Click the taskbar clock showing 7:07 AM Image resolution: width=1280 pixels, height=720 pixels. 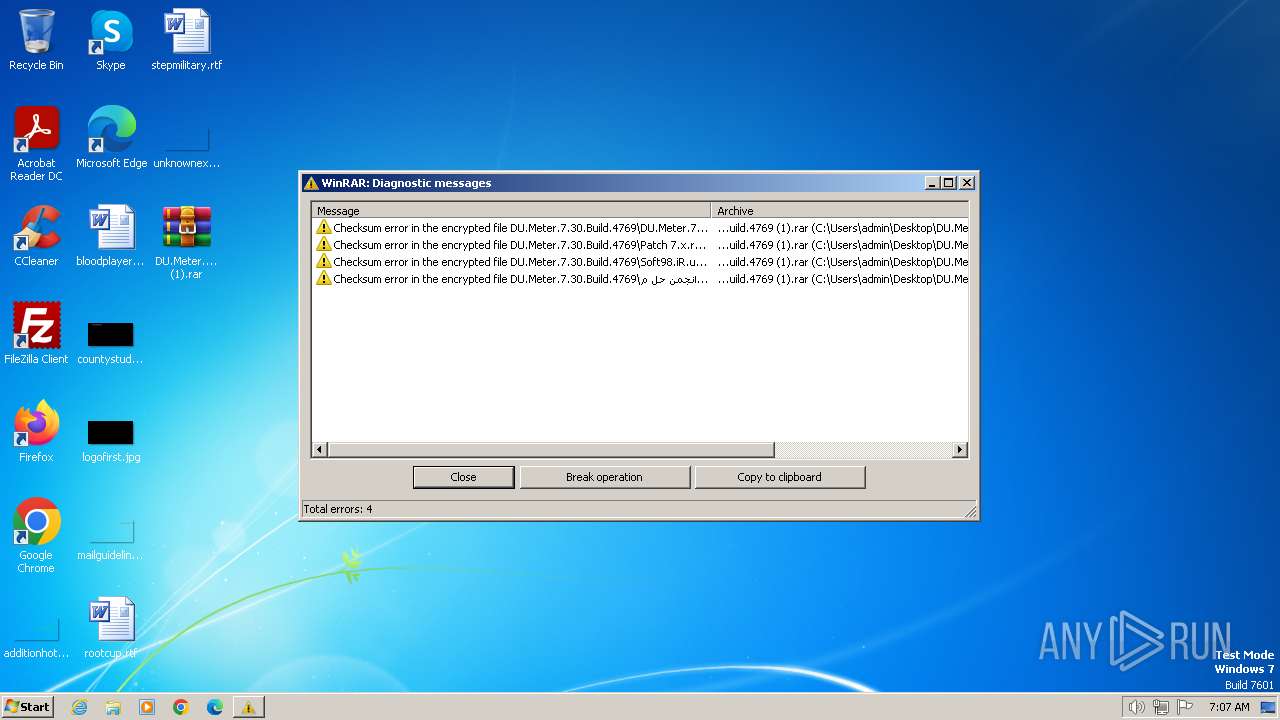click(1229, 707)
